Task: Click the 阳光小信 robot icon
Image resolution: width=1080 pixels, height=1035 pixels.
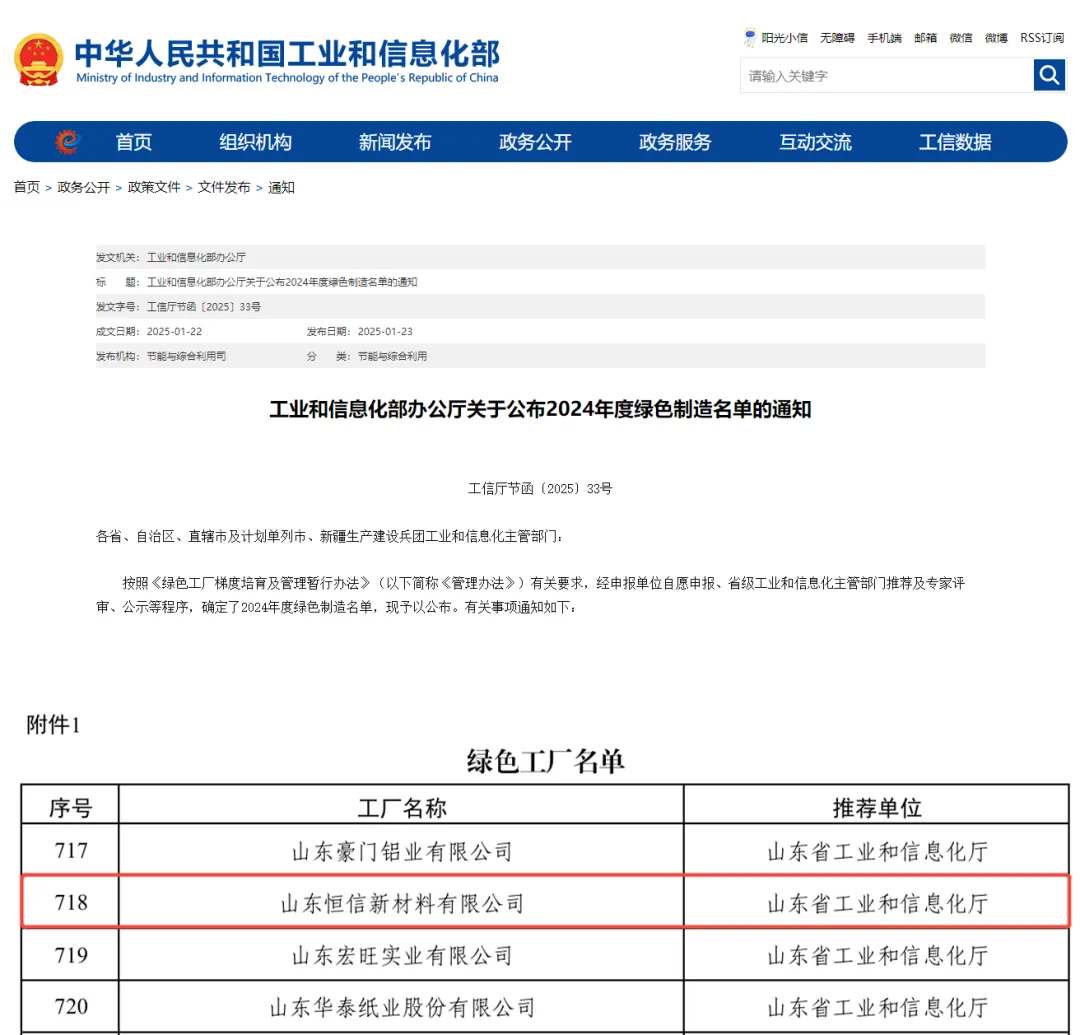Action: click(750, 38)
